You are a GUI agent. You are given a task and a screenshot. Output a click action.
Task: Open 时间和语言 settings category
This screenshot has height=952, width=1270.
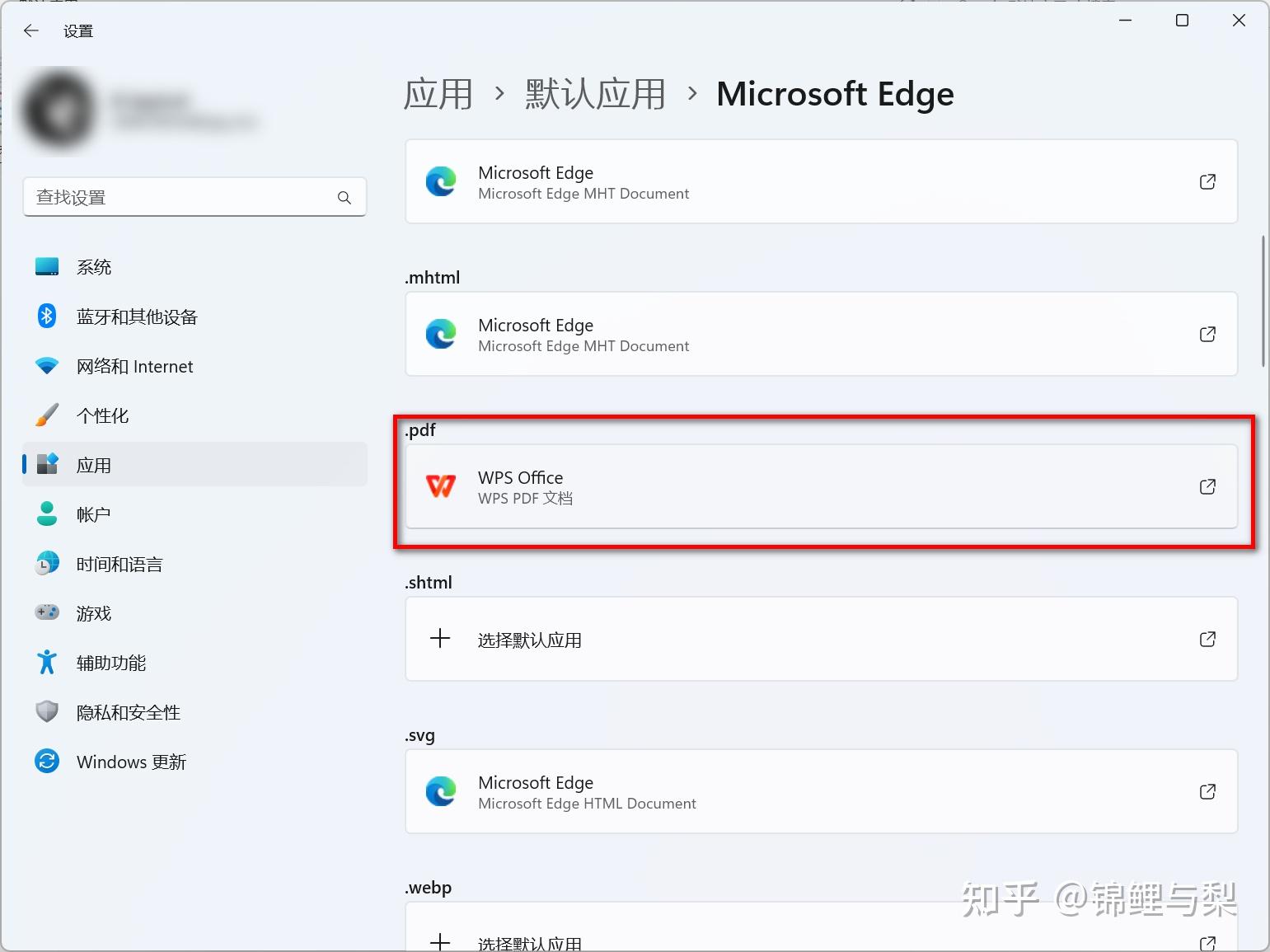pos(194,564)
